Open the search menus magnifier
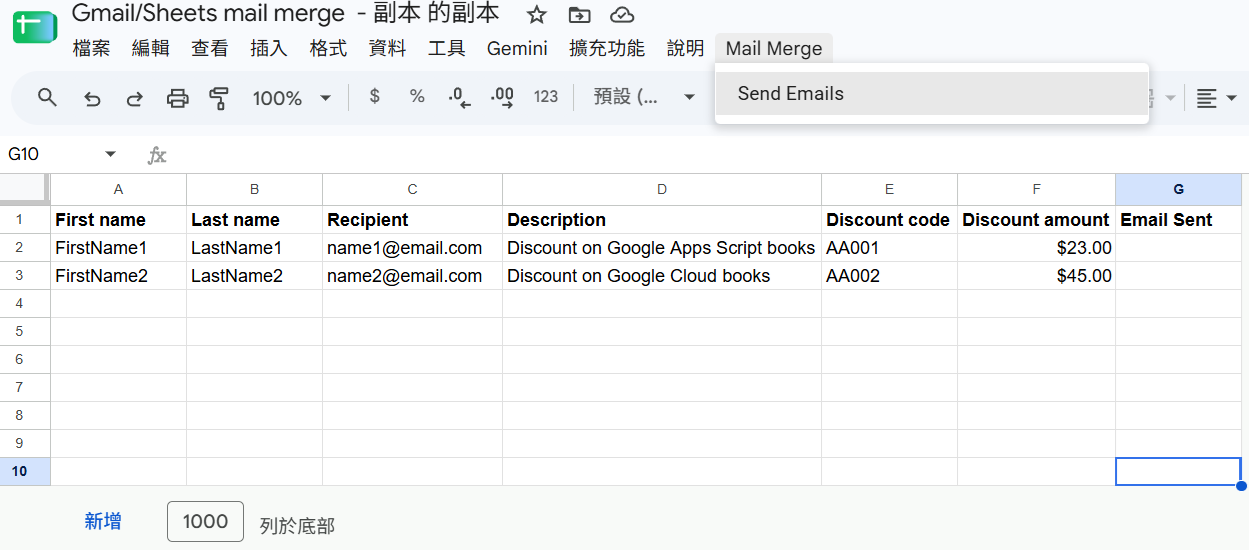This screenshot has width=1249, height=550. coord(47,97)
